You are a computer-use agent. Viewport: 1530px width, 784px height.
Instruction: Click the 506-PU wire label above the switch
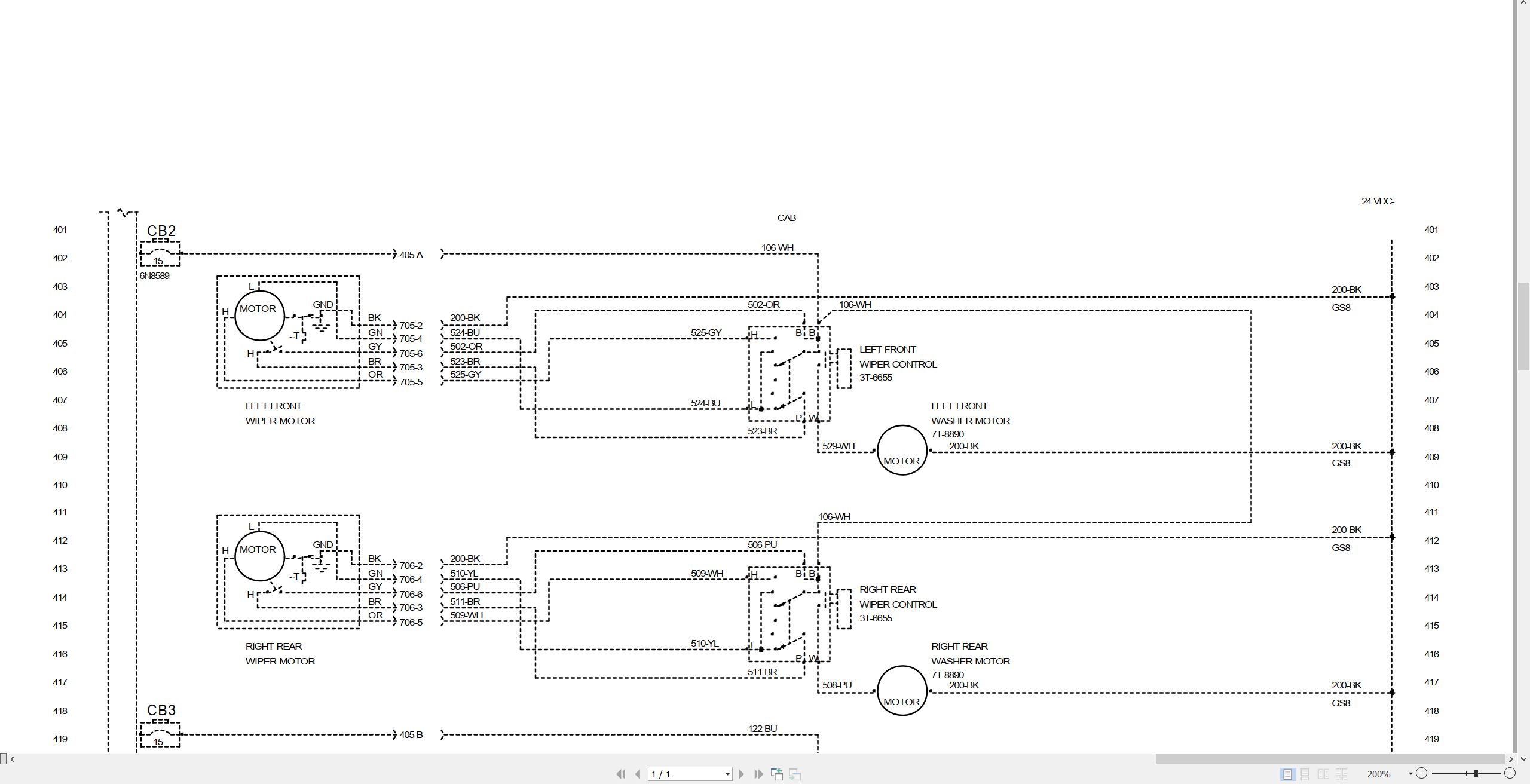point(763,545)
